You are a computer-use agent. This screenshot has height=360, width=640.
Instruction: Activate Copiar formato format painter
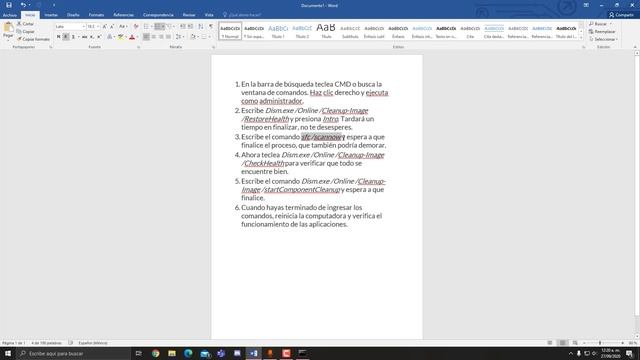click(x=33, y=39)
